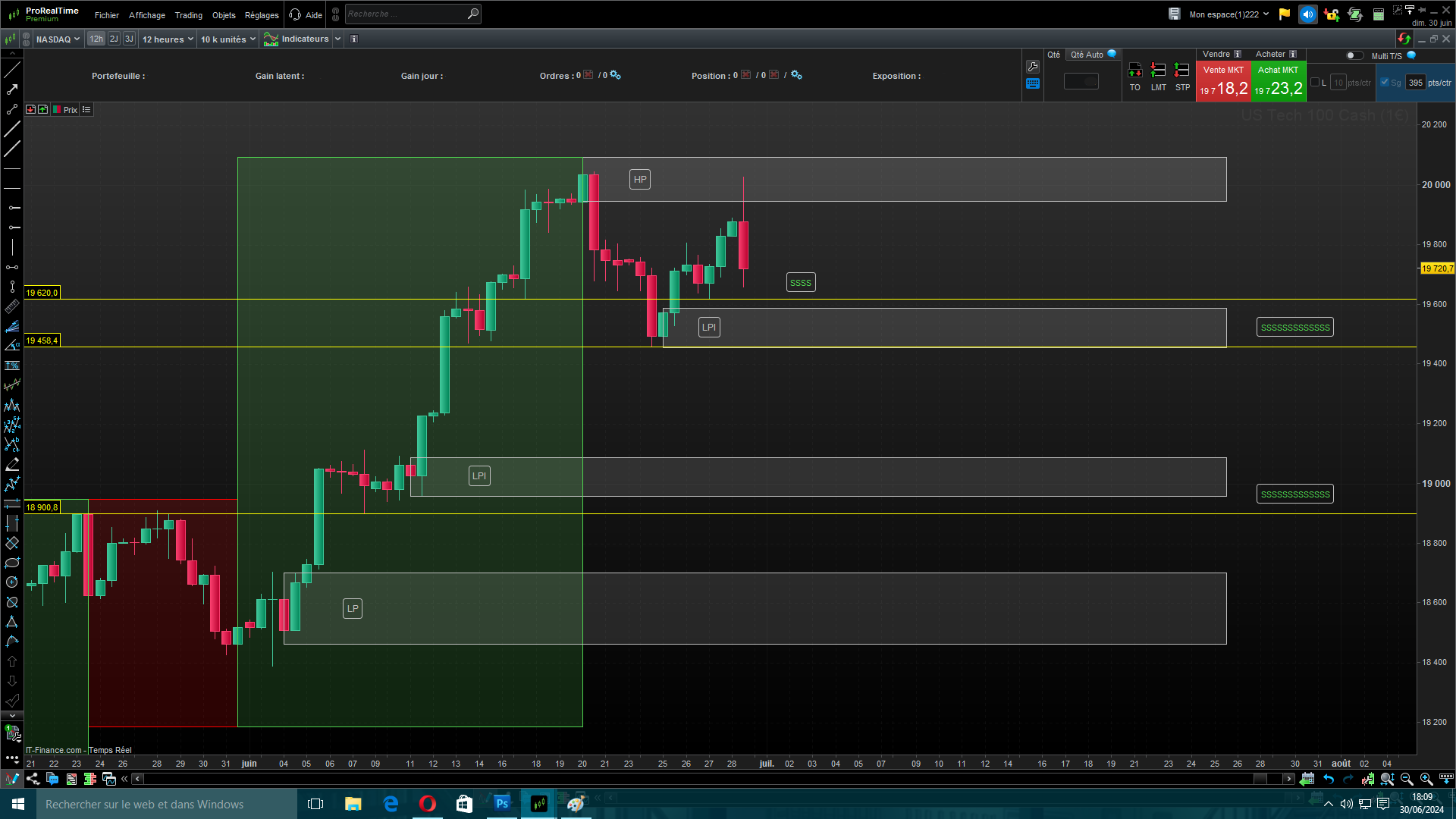This screenshot has height=819, width=1456.
Task: Open the Indicateurs indicators icon
Action: click(x=271, y=39)
